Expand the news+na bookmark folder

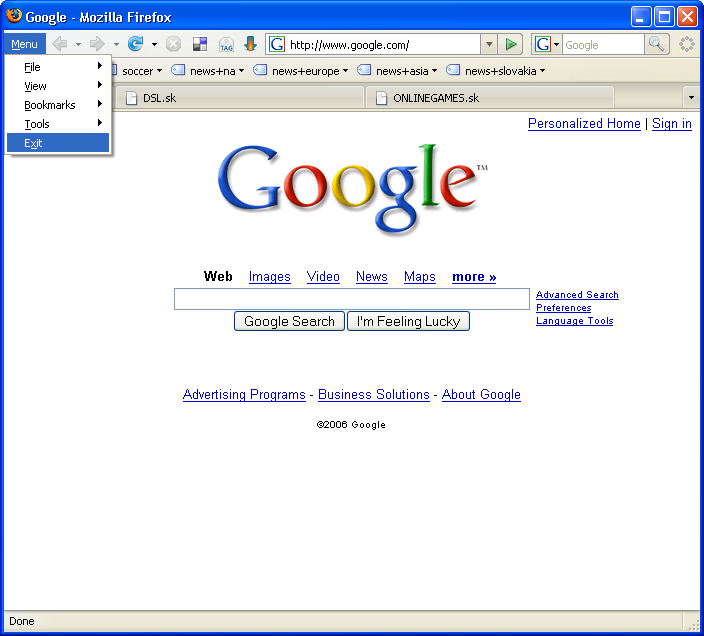242,71
